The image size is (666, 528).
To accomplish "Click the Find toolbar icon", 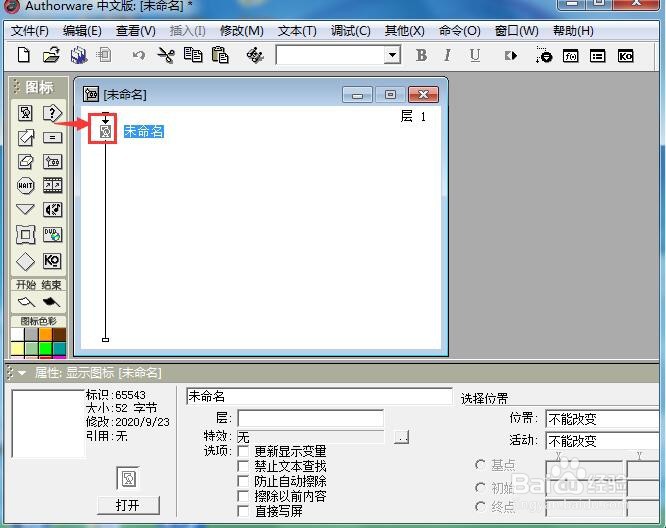I will [255, 55].
